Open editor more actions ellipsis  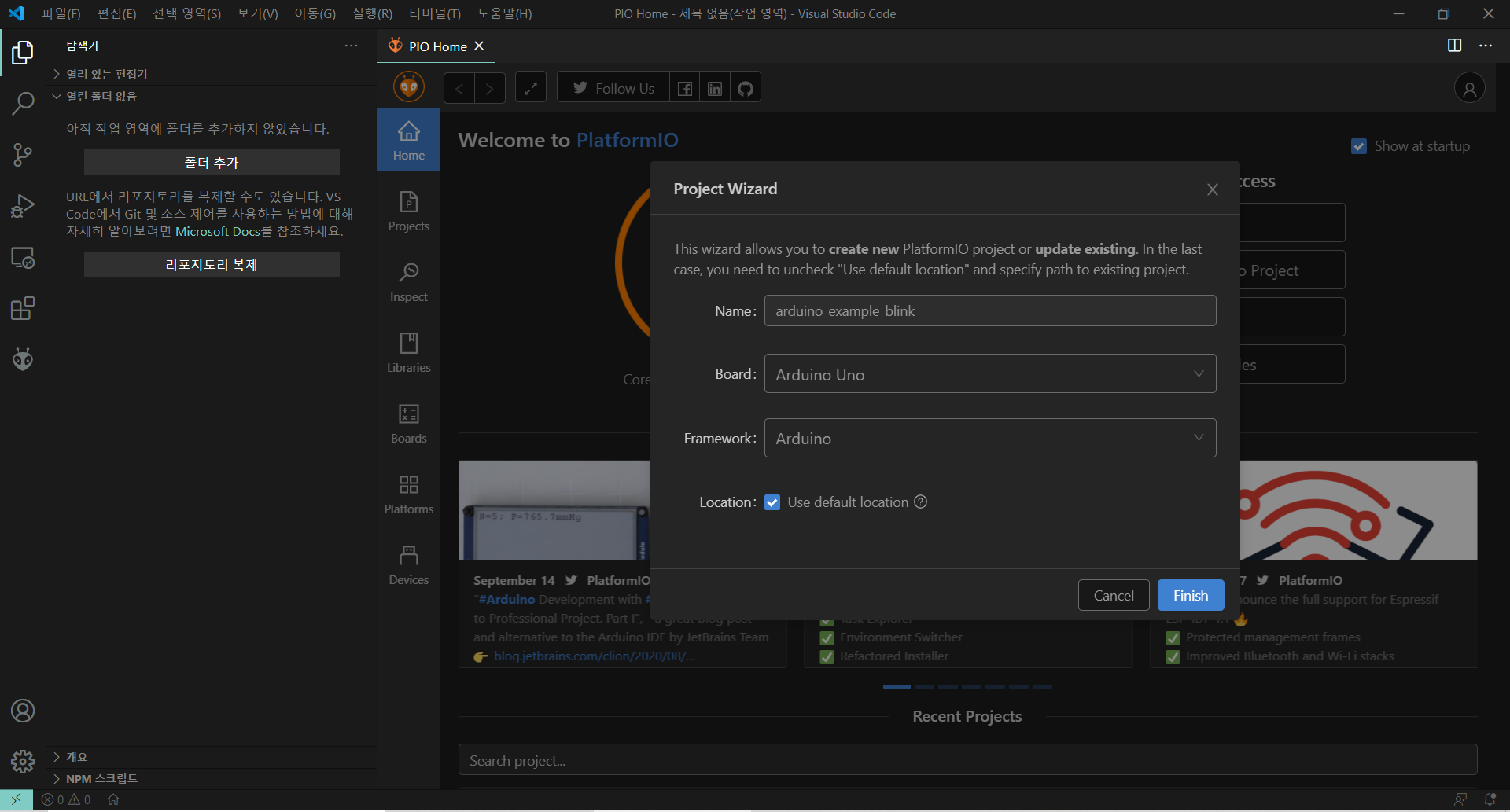1485,46
